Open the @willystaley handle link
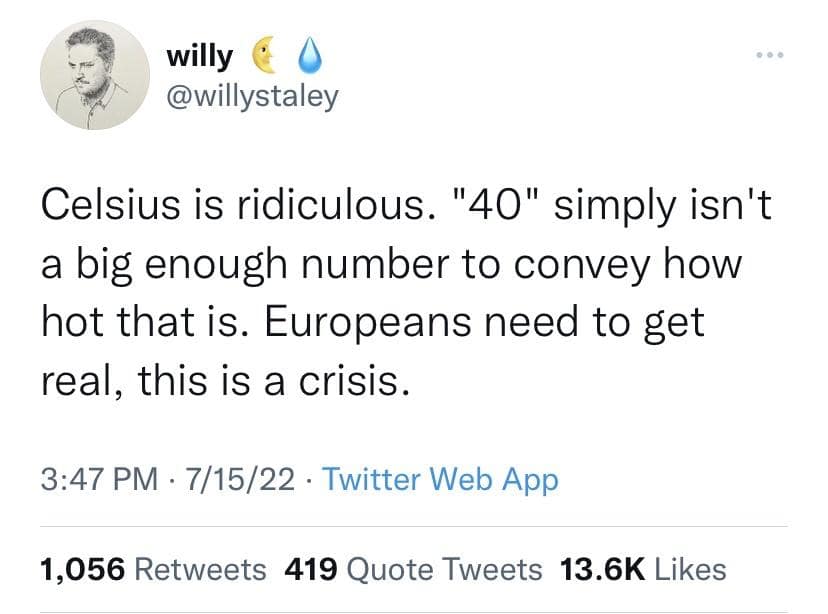The width and height of the screenshot is (828, 614). click(x=252, y=96)
